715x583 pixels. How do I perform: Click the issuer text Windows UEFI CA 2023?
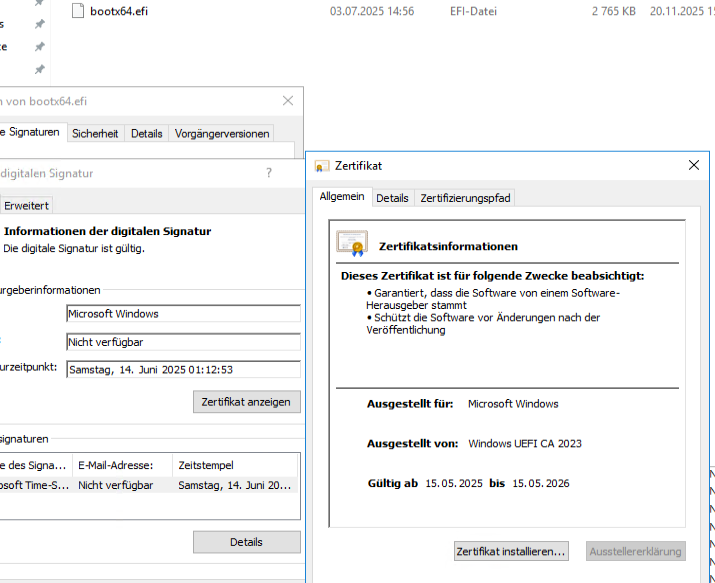525,444
